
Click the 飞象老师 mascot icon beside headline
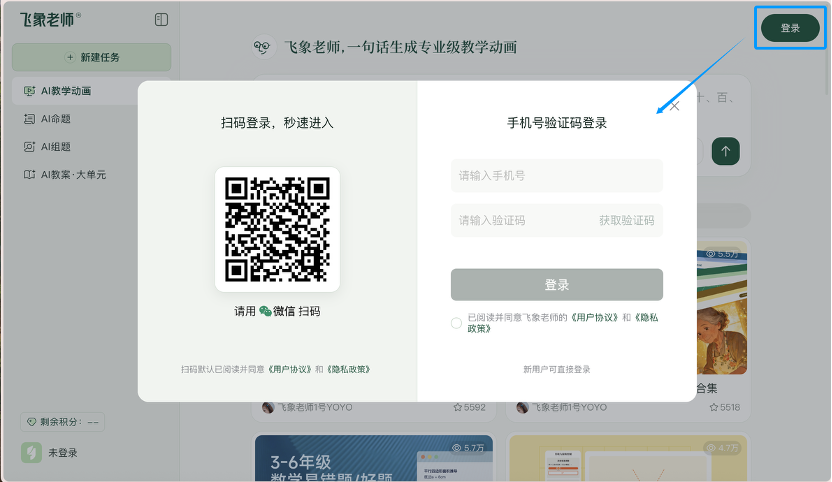(263, 47)
